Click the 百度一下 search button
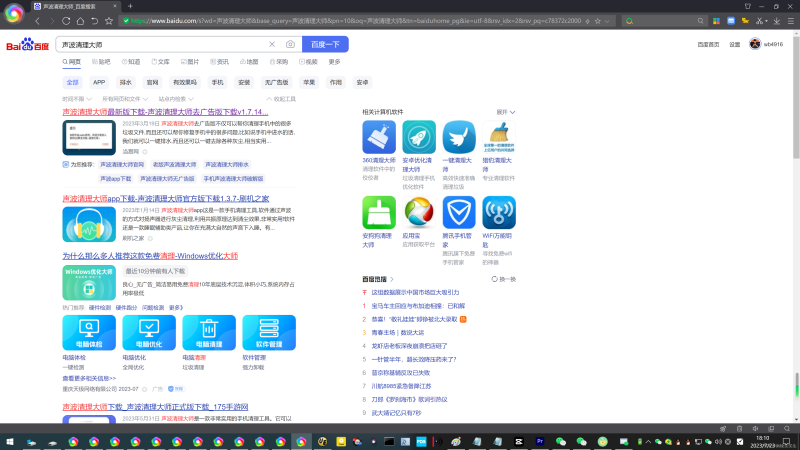The image size is (800, 450). coord(325,44)
